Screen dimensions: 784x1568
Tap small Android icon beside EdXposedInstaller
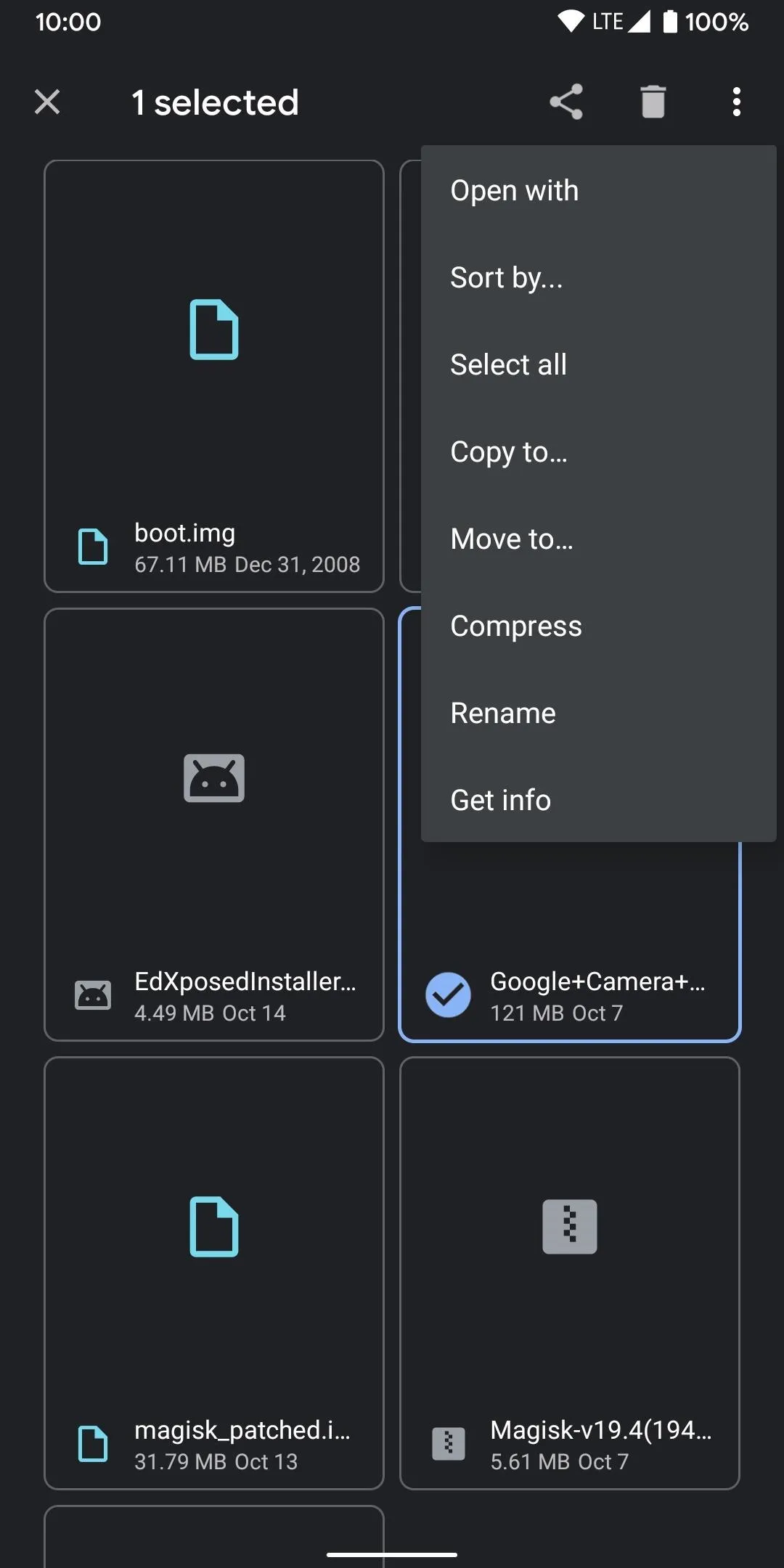[93, 995]
